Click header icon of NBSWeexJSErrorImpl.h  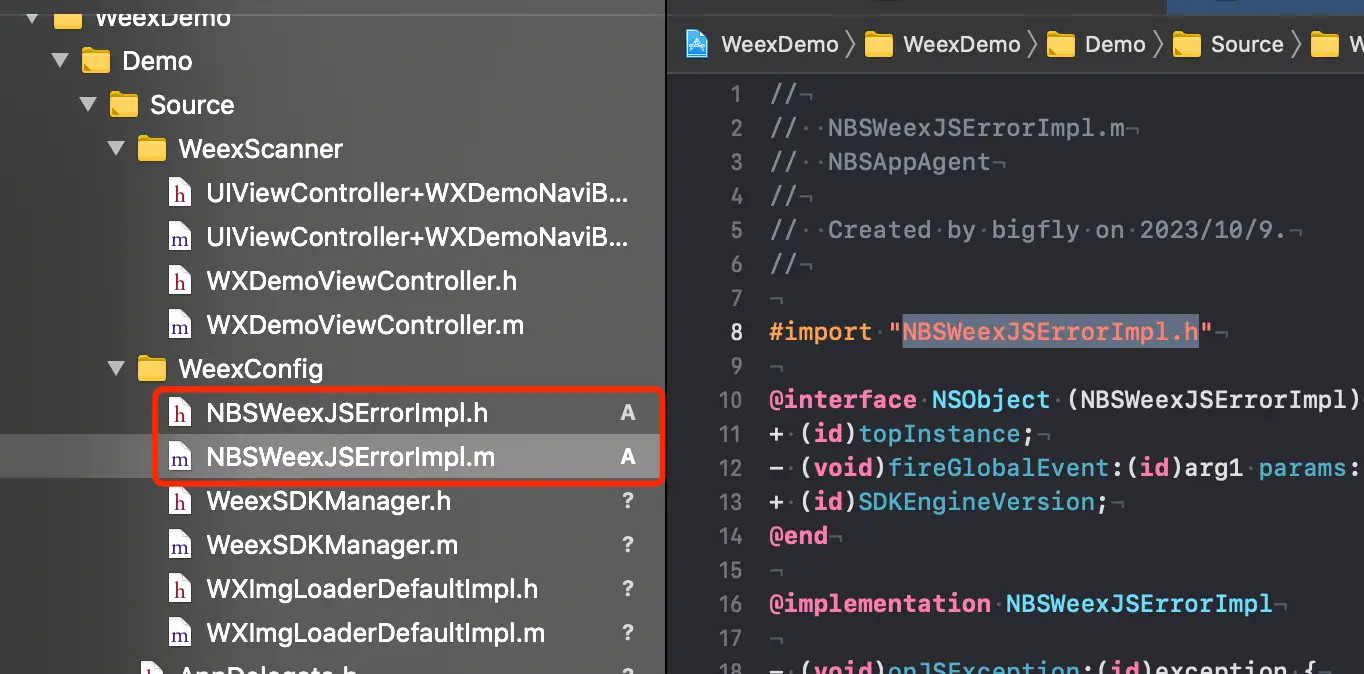[179, 413]
